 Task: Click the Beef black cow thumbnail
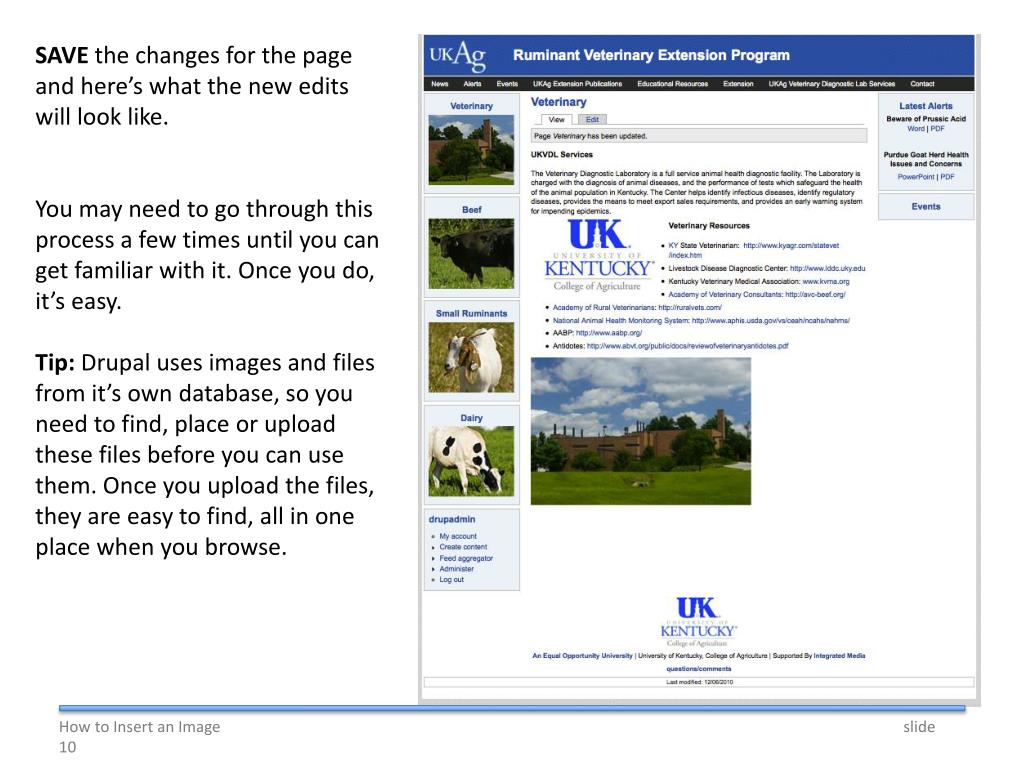(x=472, y=253)
